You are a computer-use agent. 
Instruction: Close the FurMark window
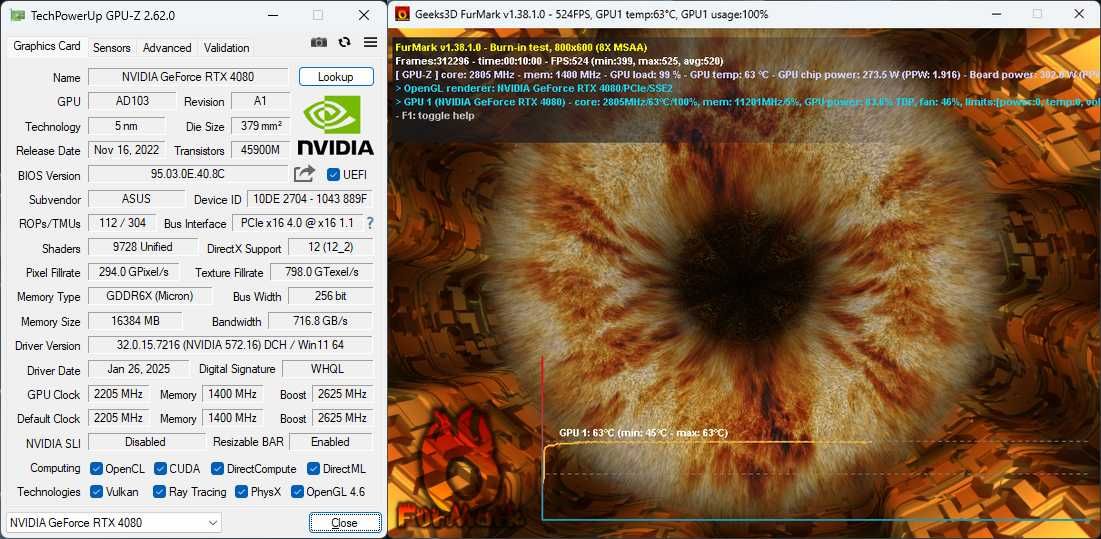coord(1079,14)
